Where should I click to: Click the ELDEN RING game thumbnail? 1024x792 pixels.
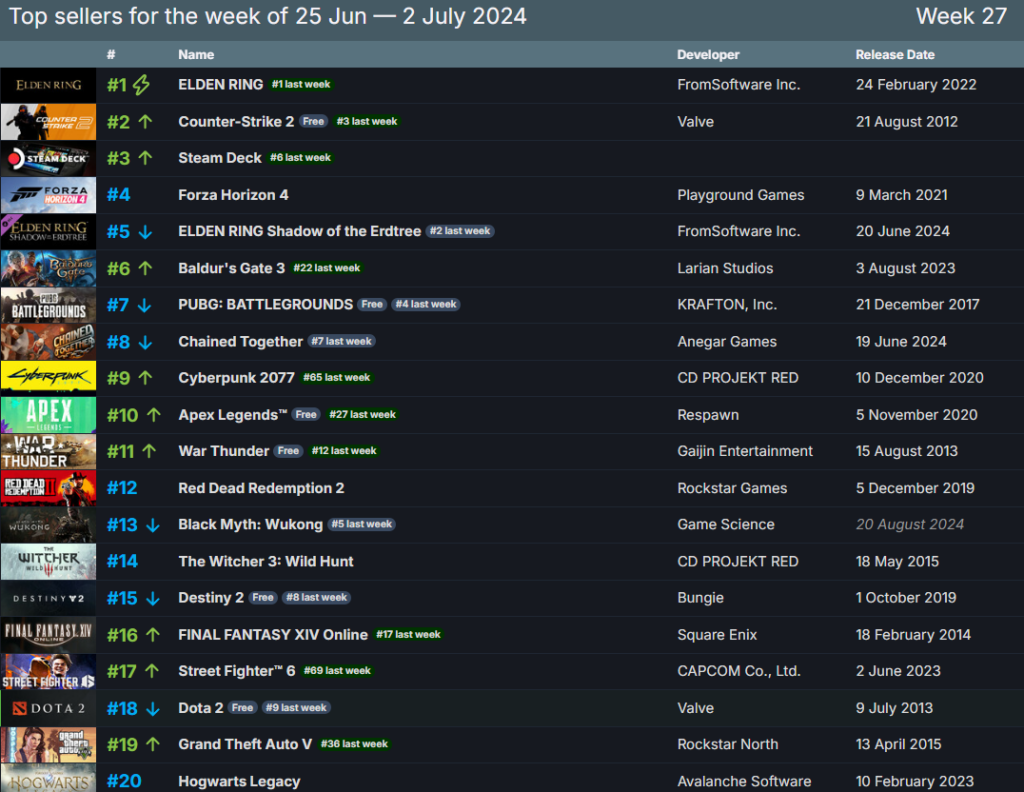click(48, 85)
